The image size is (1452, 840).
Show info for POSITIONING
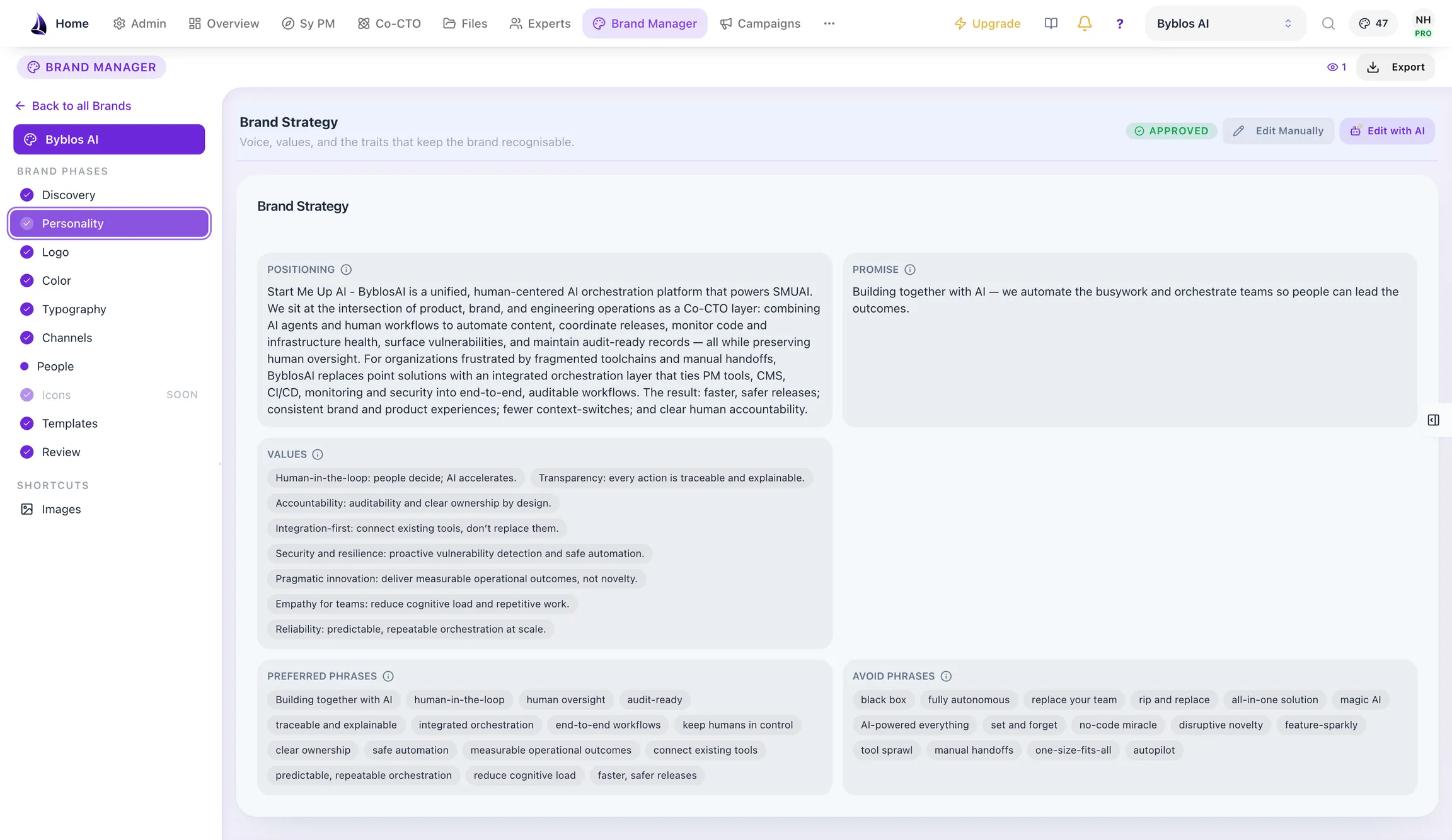(346, 270)
